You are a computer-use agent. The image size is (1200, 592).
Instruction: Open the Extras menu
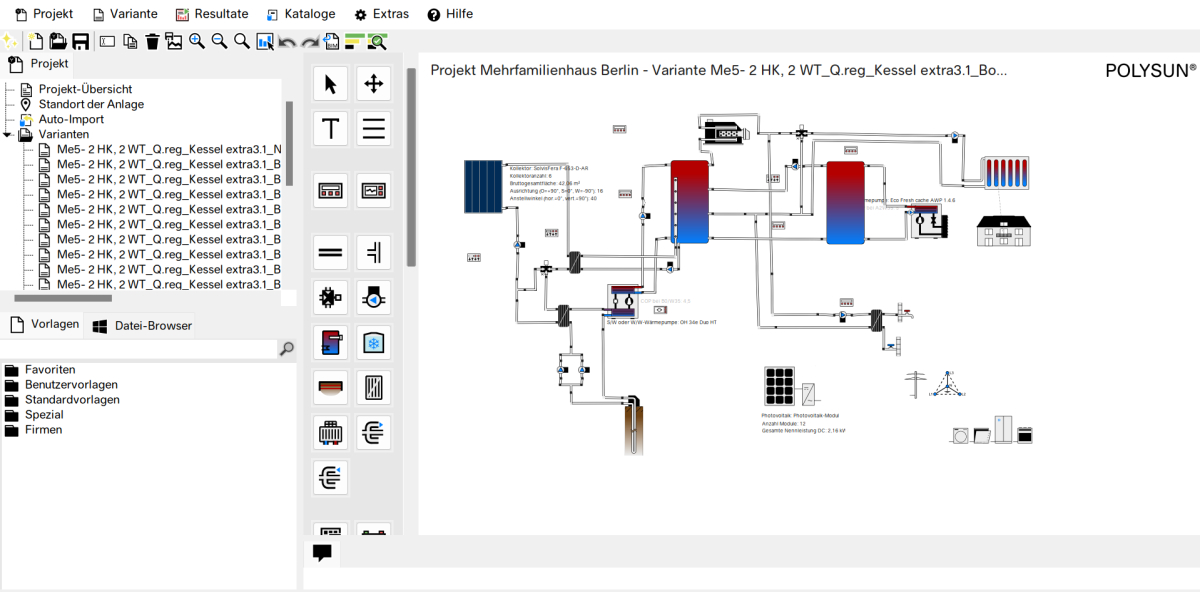[x=382, y=14]
